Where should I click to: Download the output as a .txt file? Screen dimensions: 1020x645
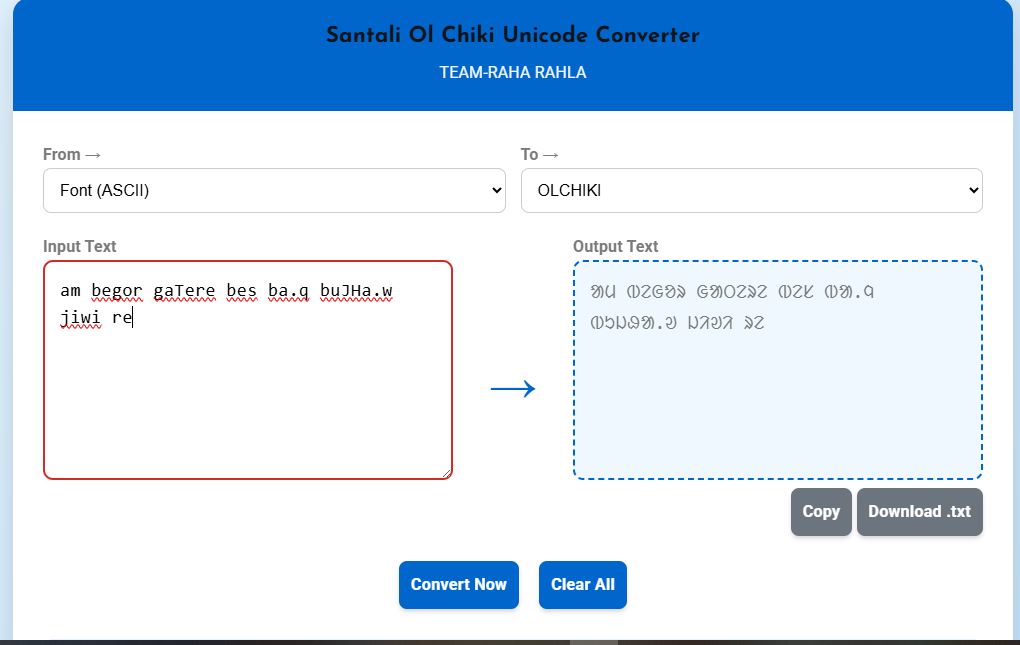[x=919, y=511]
